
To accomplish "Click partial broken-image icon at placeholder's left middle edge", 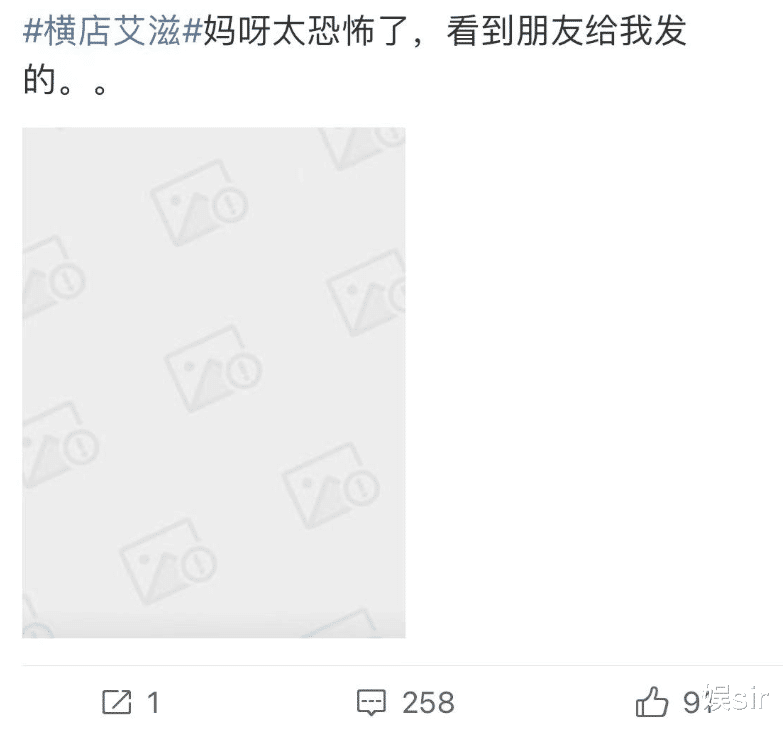I will (53, 276).
